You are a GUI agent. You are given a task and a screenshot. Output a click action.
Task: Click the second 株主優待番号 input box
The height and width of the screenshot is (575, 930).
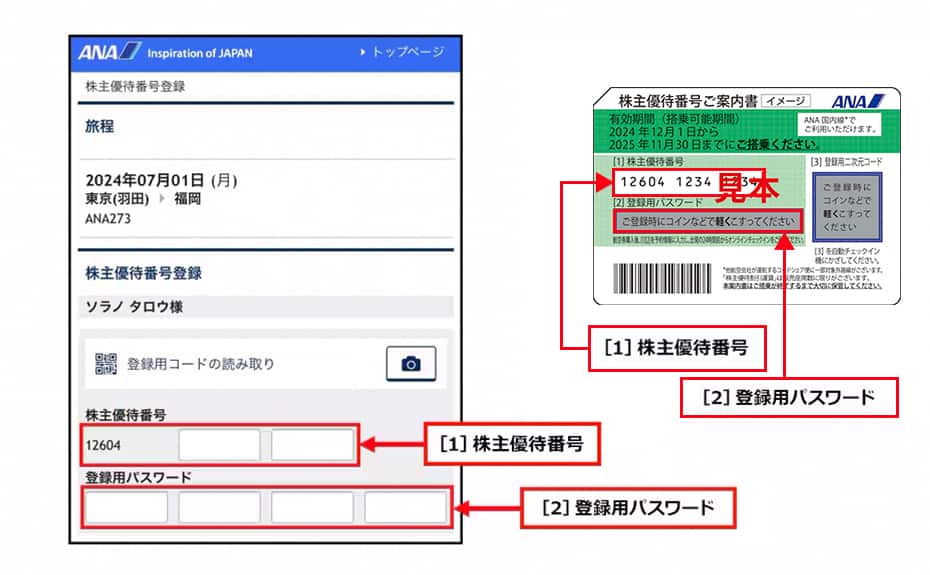[219, 445]
